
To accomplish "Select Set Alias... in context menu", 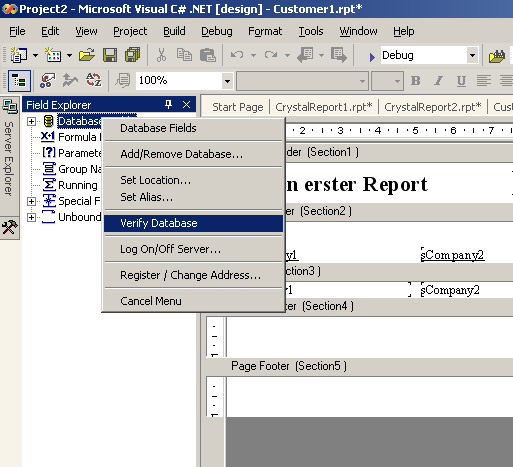I will coord(193,197).
